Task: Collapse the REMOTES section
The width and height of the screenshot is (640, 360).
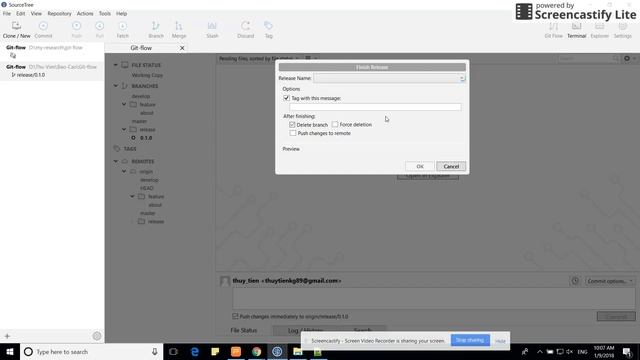Action: (x=116, y=161)
